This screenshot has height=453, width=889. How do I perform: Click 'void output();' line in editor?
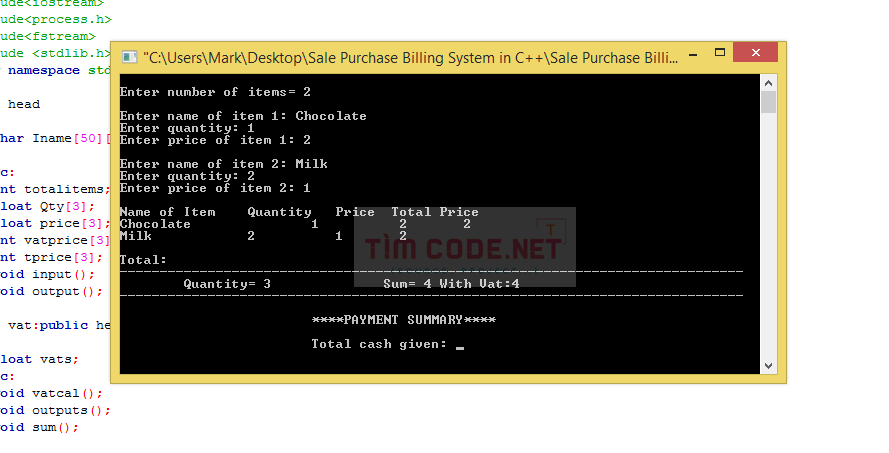tap(52, 291)
